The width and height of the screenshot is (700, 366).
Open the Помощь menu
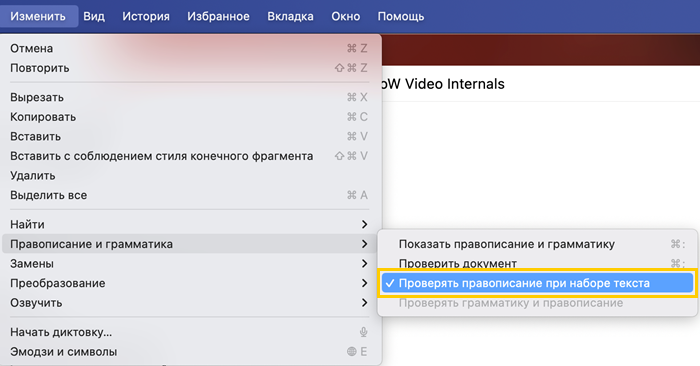coord(400,17)
